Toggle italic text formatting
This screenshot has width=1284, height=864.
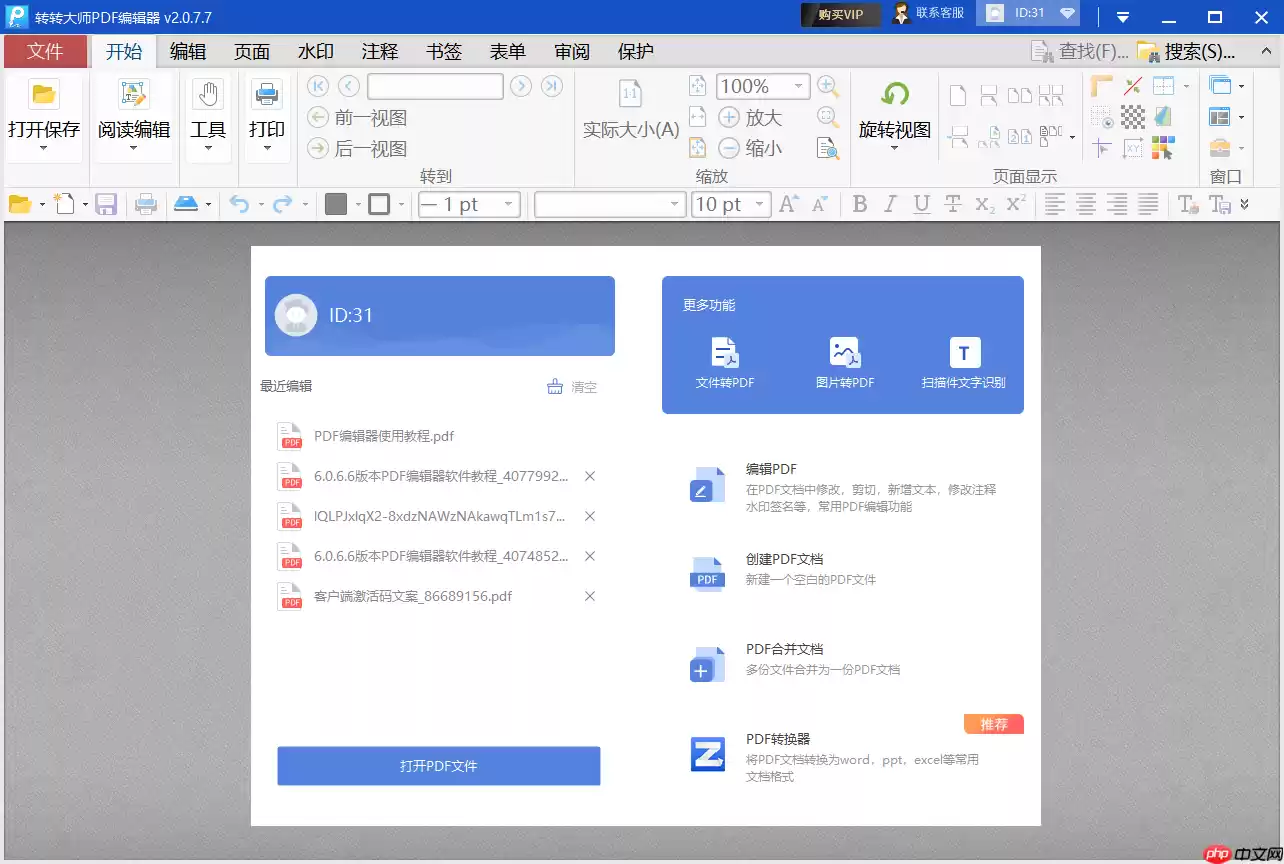tap(890, 204)
